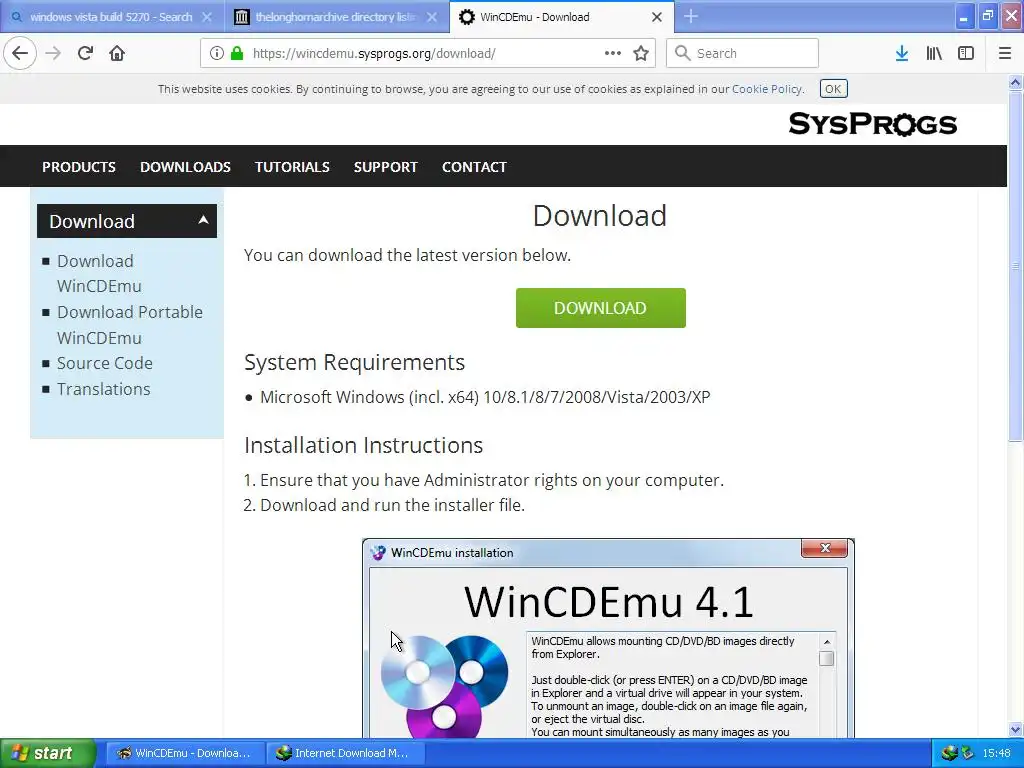Click the 'Microsoft Windows (incl. x64)' requirement line

485,397
